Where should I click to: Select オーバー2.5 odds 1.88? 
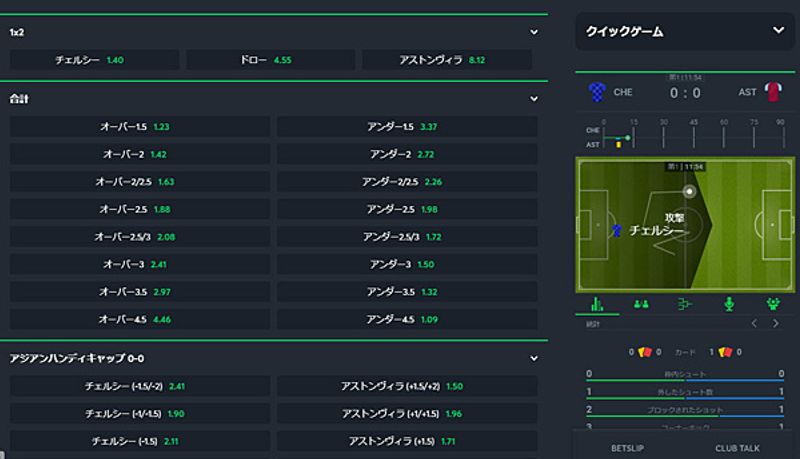[x=140, y=209]
